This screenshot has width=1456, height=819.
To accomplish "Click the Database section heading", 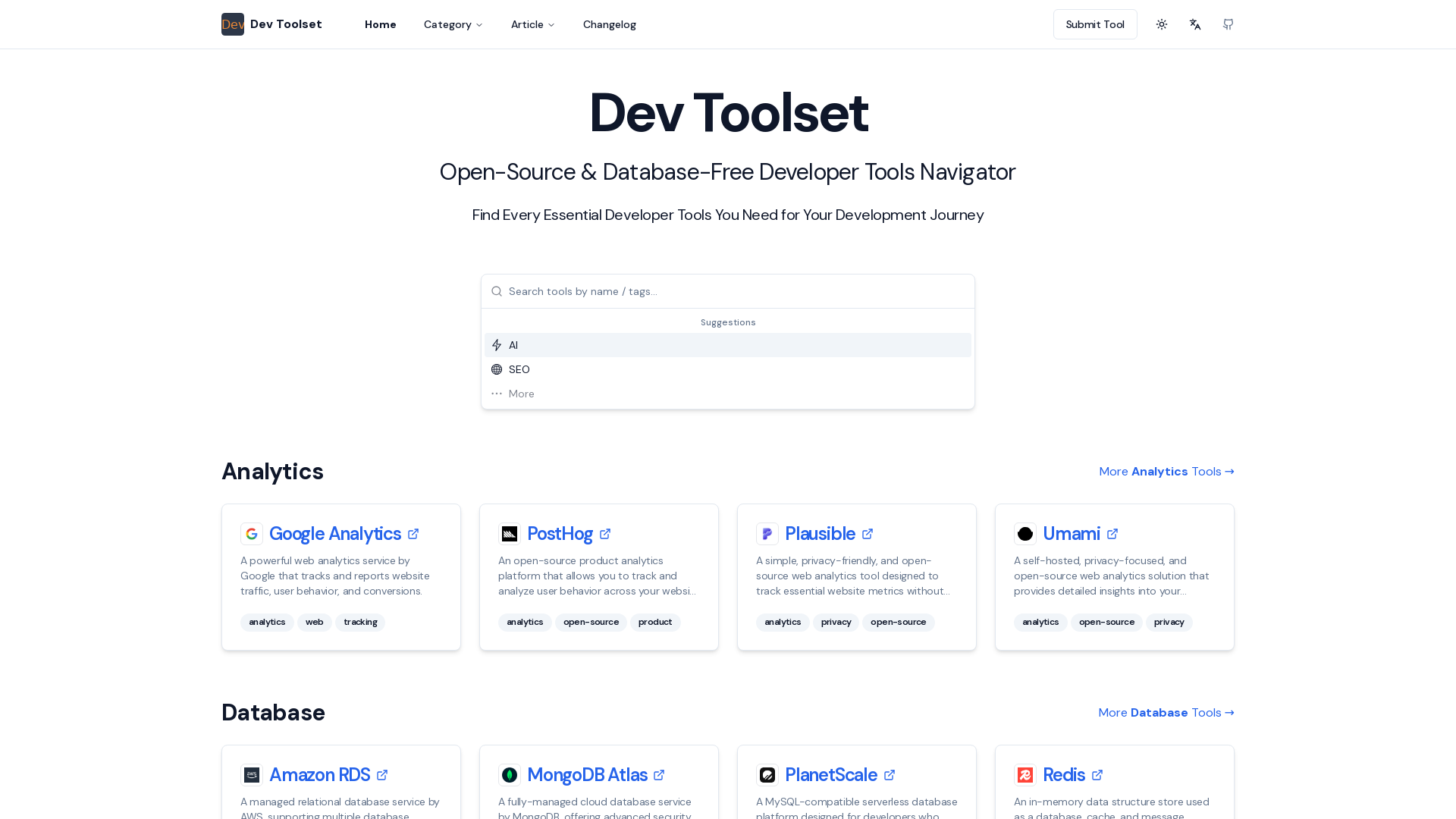I will [x=273, y=713].
